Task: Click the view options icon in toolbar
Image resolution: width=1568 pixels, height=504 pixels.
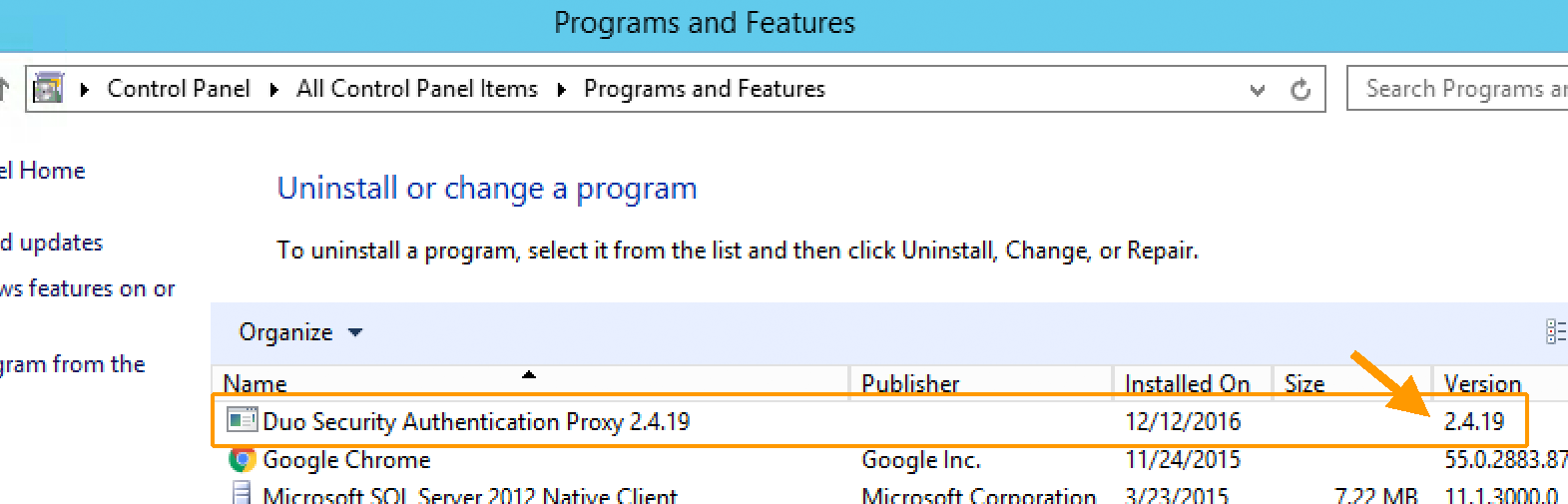Action: click(x=1555, y=331)
